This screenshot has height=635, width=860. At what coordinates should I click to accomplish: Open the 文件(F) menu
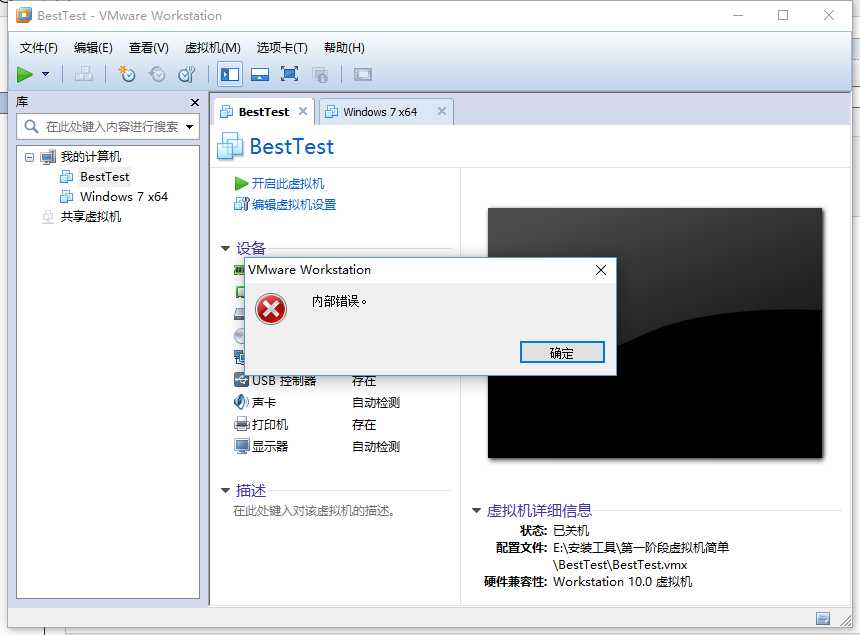tap(38, 48)
